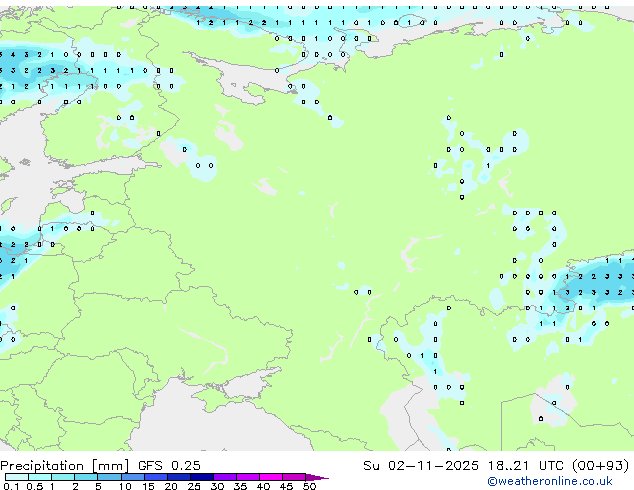Click the 1–2 mm legend color swatch

[x=63, y=477]
